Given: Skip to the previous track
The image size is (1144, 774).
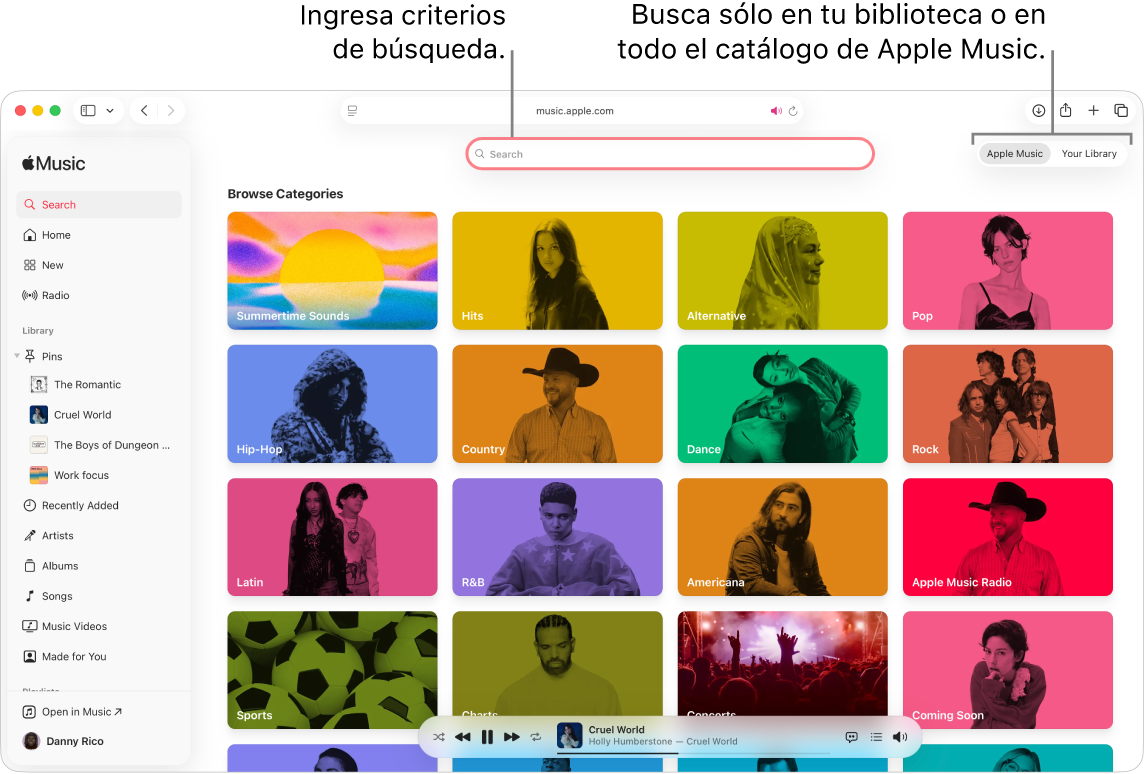Looking at the screenshot, I should point(463,737).
